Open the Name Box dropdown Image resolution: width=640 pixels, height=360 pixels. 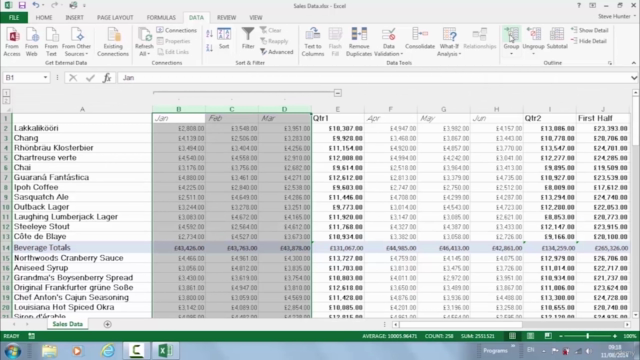[x=45, y=78]
